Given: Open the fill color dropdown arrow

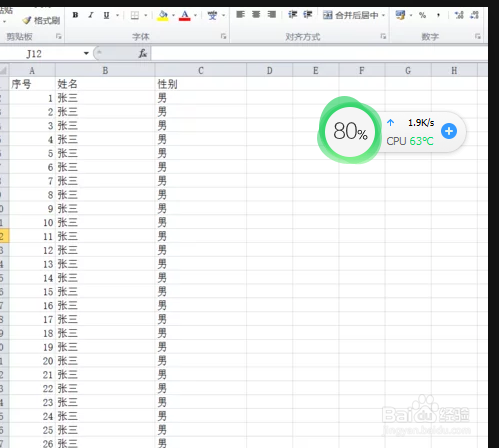Looking at the screenshot, I should point(173,15).
